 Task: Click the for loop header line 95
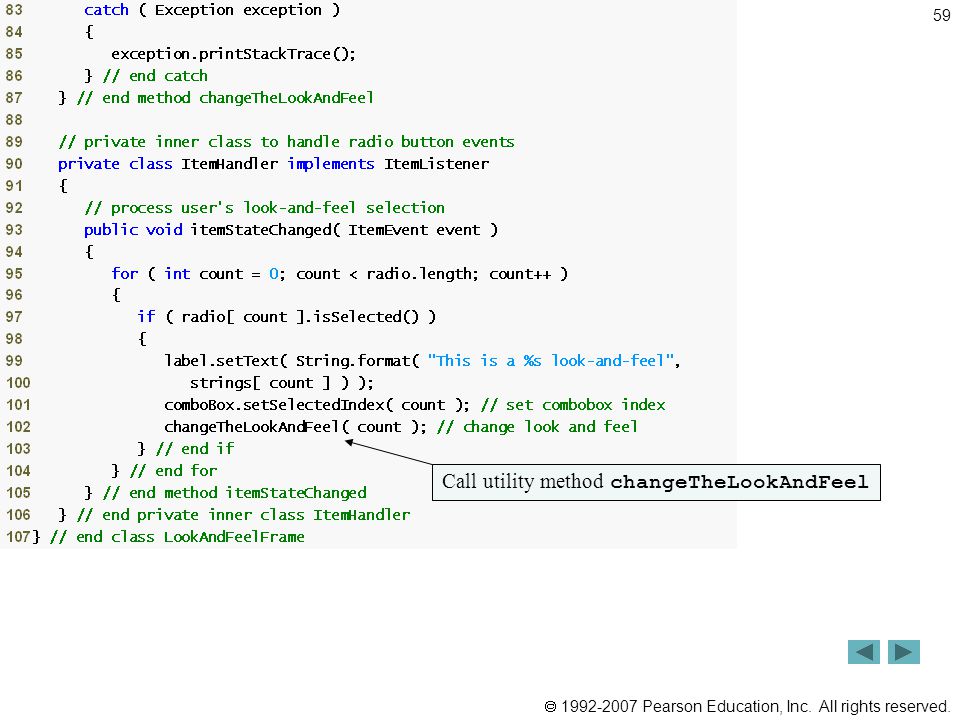click(340, 274)
